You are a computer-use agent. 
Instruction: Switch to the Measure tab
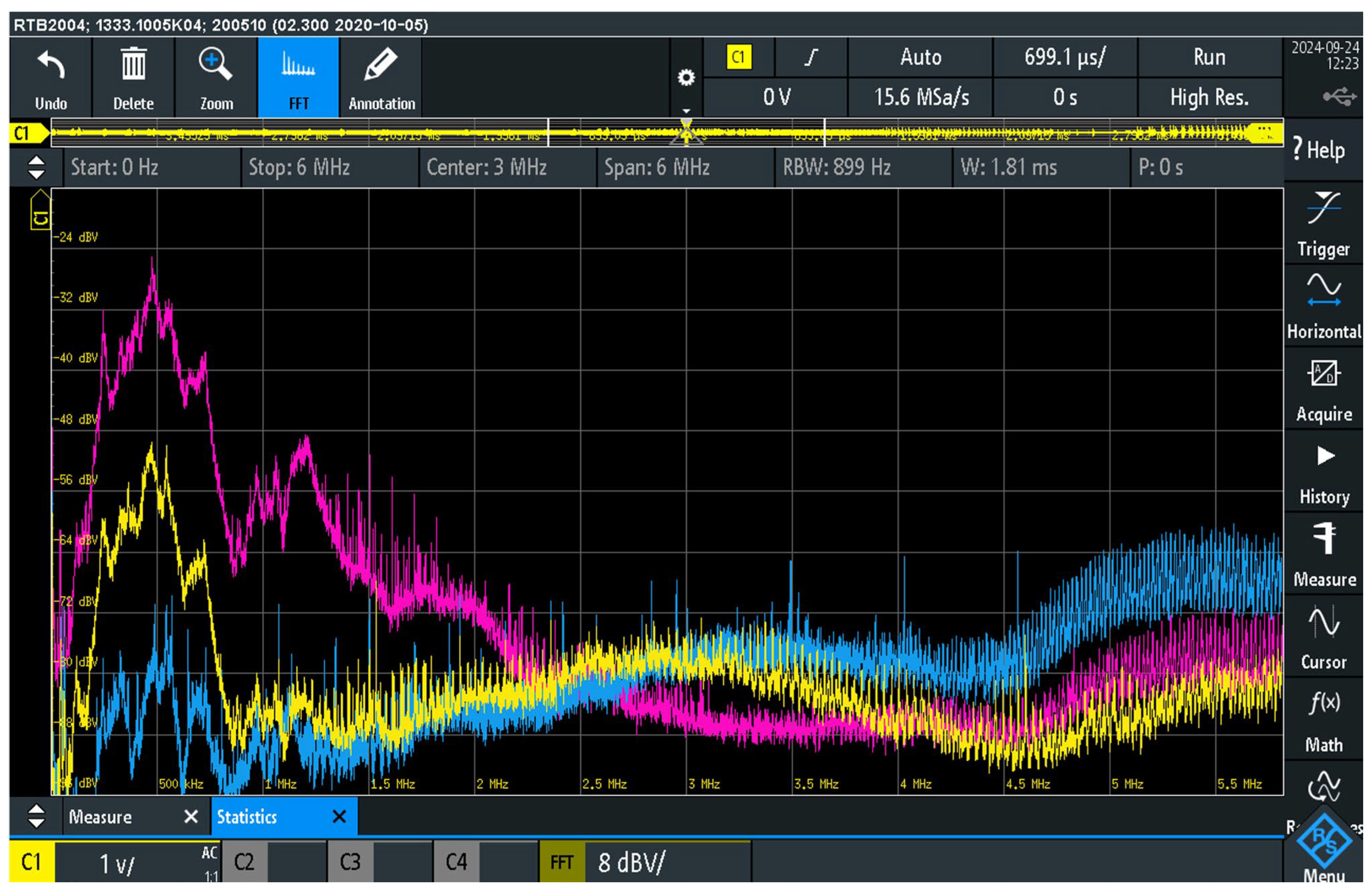pos(101,817)
